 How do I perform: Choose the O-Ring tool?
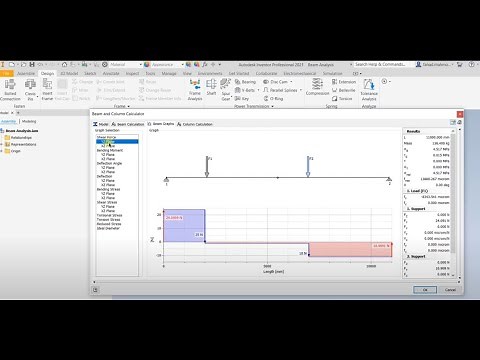(x=273, y=99)
